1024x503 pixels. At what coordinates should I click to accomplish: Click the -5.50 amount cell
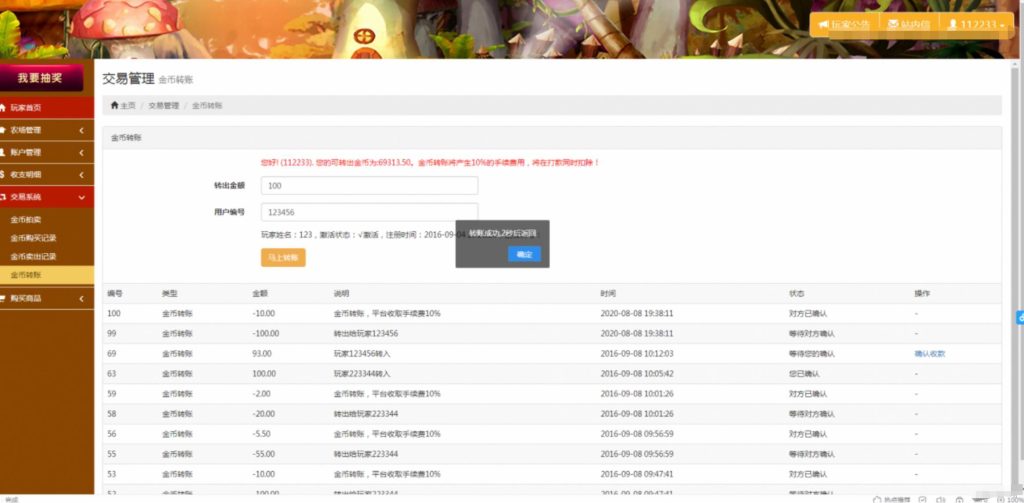pos(262,434)
